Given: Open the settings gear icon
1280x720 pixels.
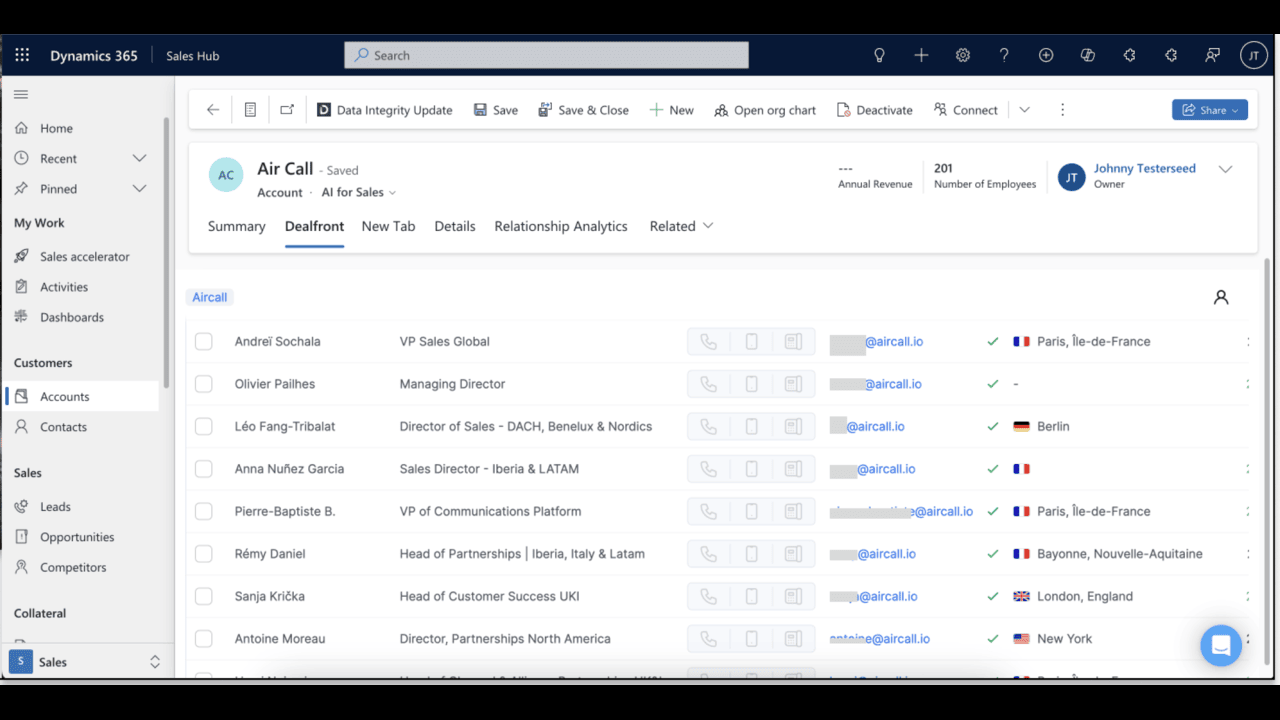Looking at the screenshot, I should point(963,55).
